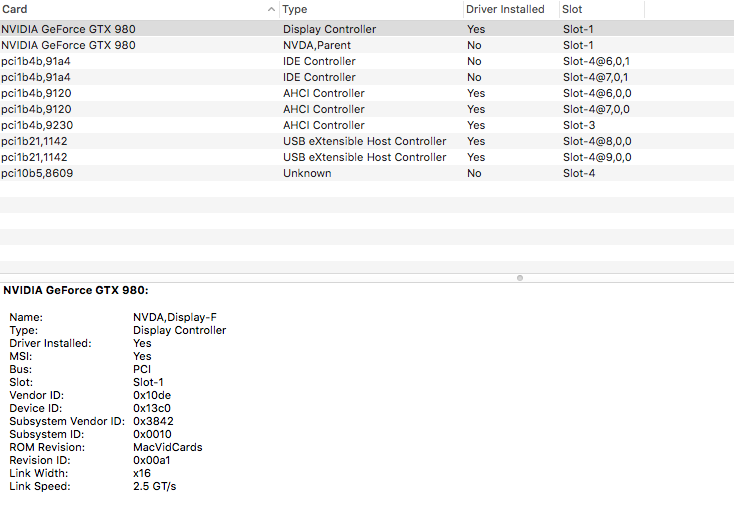
Task: Click the Slot-1 value in detail pane
Action: (x=148, y=382)
